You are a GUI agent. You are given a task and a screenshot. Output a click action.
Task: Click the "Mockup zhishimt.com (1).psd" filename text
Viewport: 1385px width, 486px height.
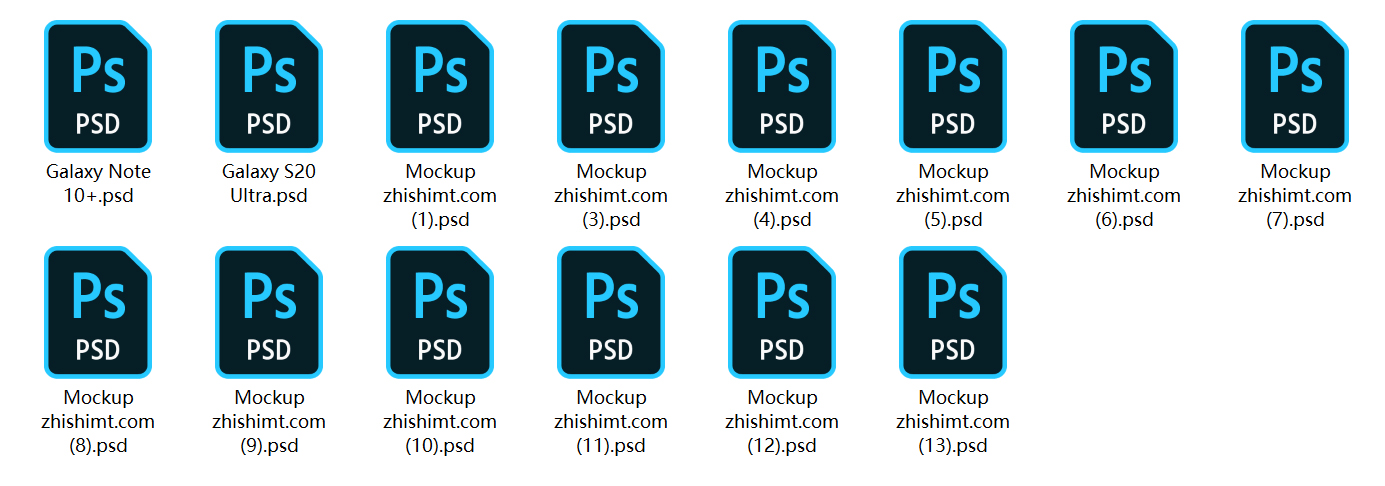coord(440,196)
